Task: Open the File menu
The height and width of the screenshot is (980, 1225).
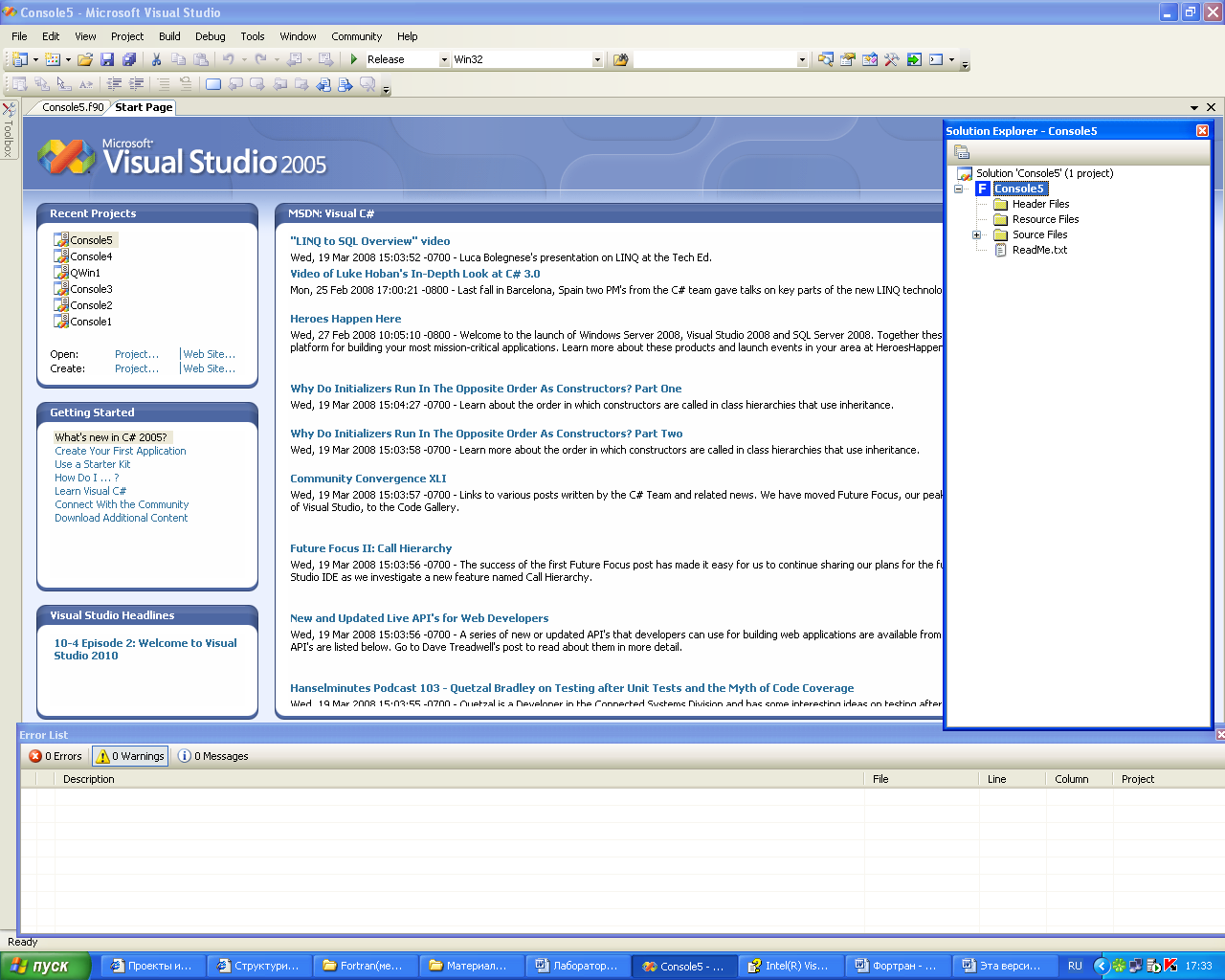Action: pyautogui.click(x=19, y=36)
